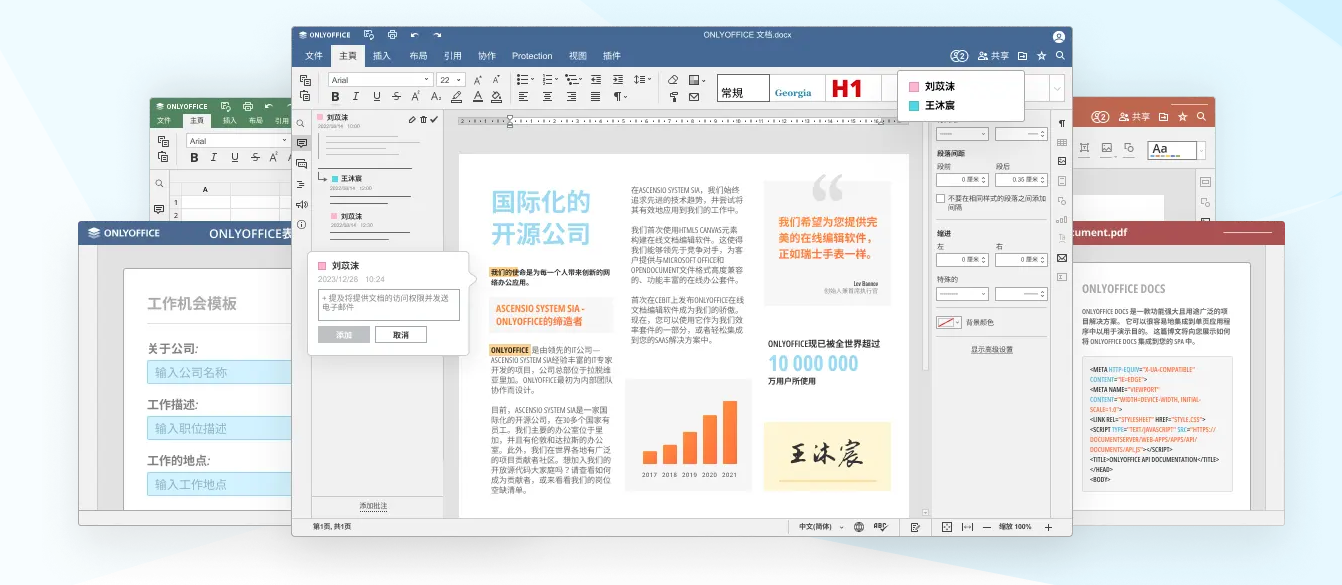Screen dimensions: 1342x585
Task: Open Table settings in right sidebar
Action: [x=1061, y=142]
